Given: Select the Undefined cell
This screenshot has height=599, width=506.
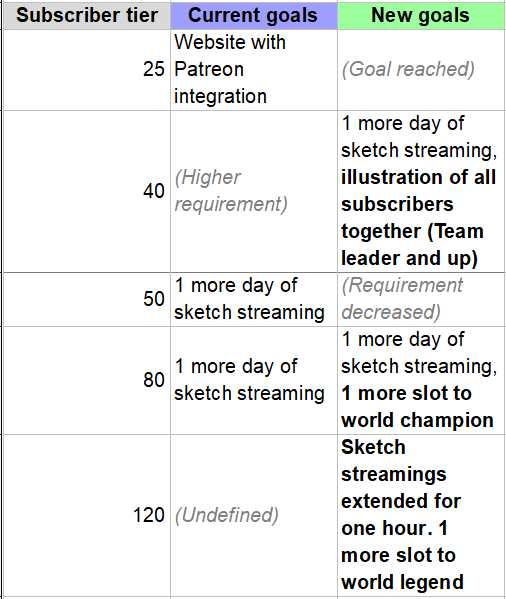Looking at the screenshot, I should [x=254, y=515].
